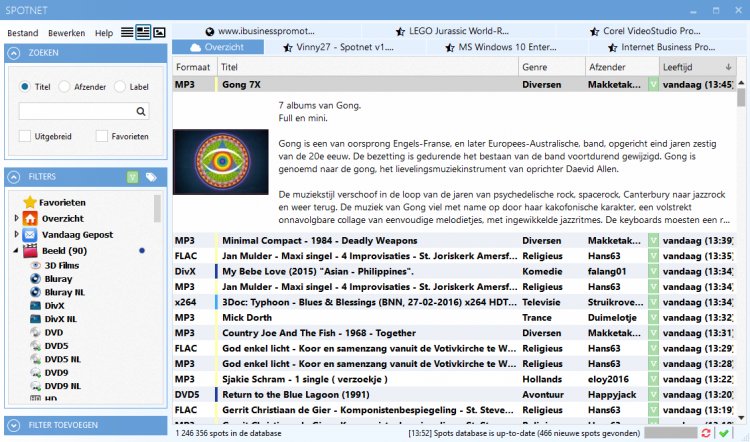Expand the Overzicht tree node
This screenshot has width=750, height=442.
point(16,219)
